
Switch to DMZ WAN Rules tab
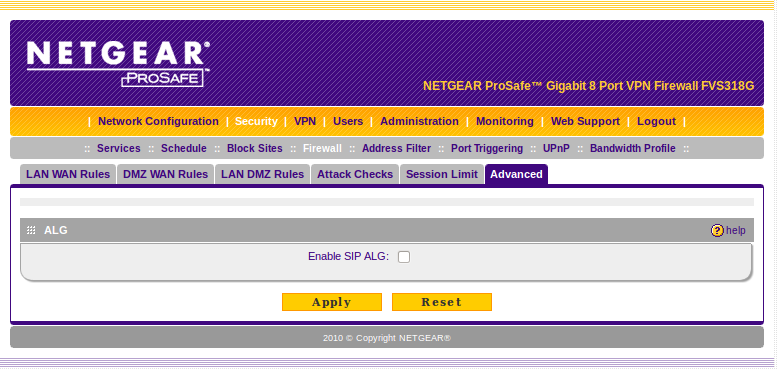click(166, 174)
